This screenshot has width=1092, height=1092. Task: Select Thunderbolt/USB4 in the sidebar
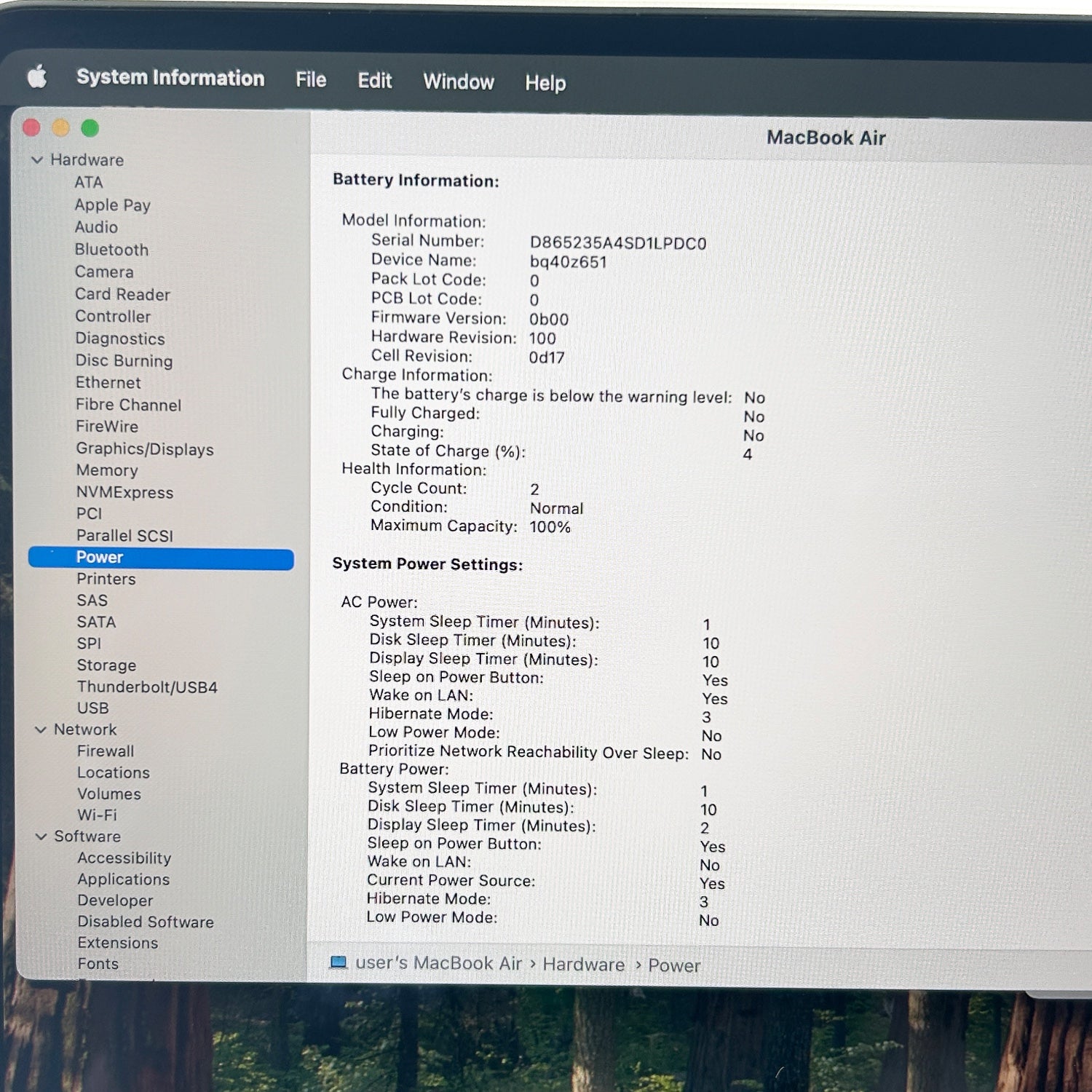(147, 687)
